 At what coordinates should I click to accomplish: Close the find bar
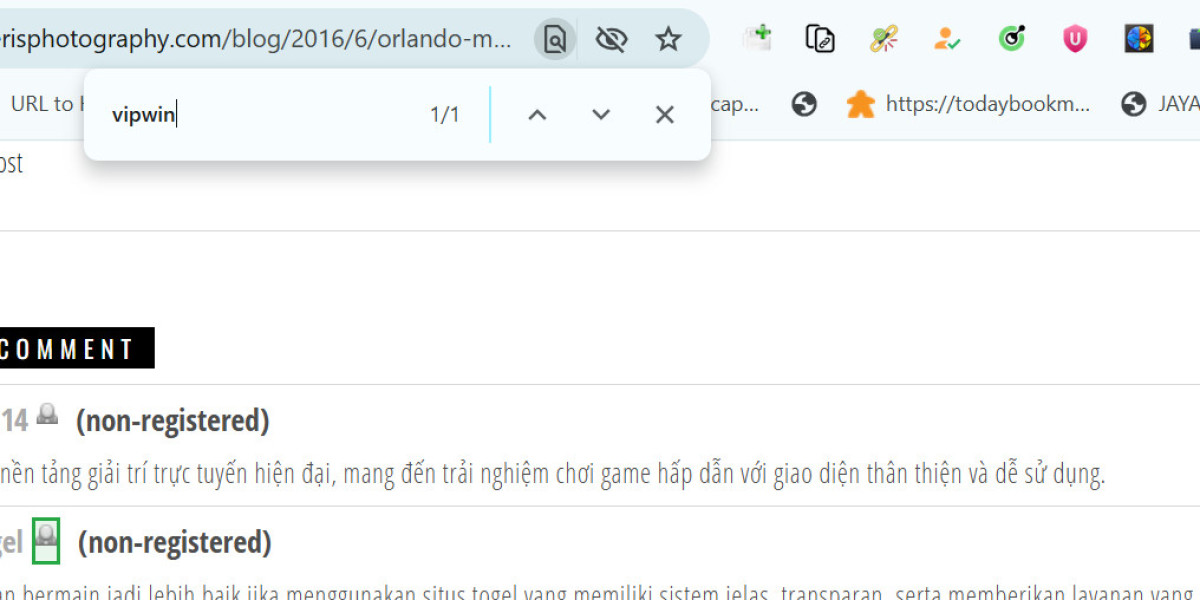(x=665, y=115)
